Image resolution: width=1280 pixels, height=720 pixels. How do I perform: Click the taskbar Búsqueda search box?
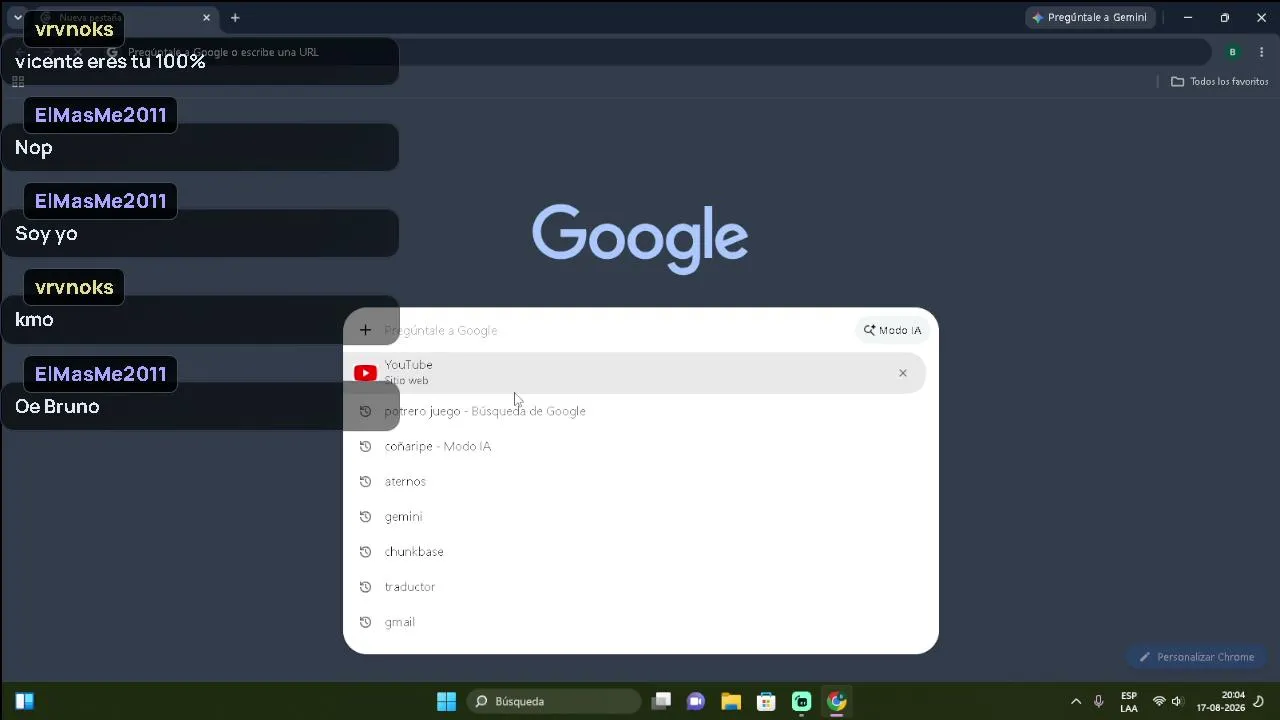coord(554,701)
